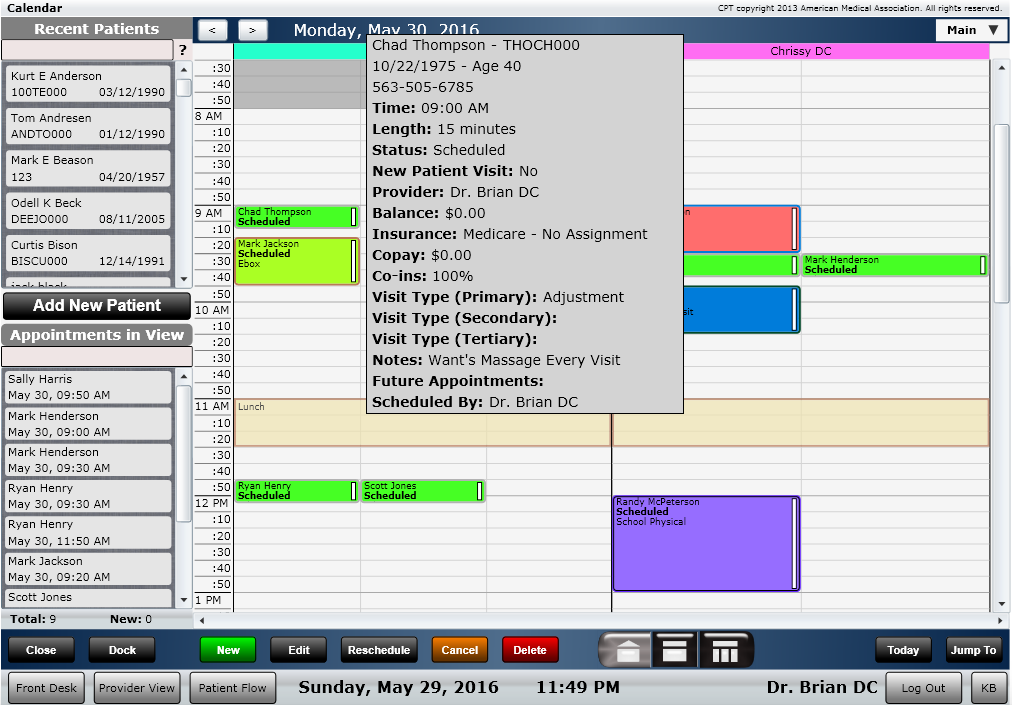
Task: Open the Main calendar dropdown
Action: click(971, 30)
